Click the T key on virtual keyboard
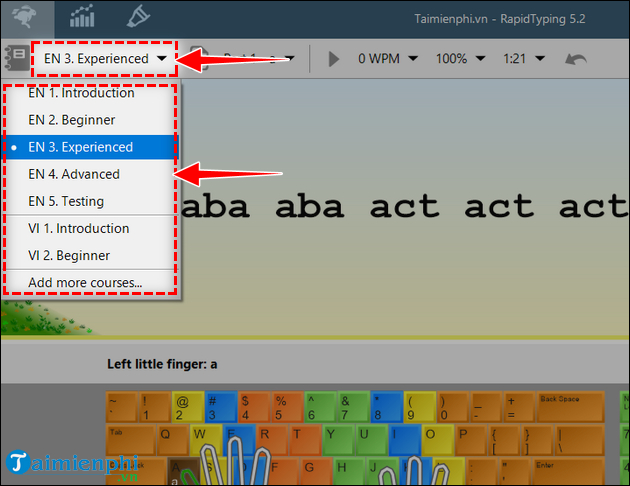 coord(305,440)
